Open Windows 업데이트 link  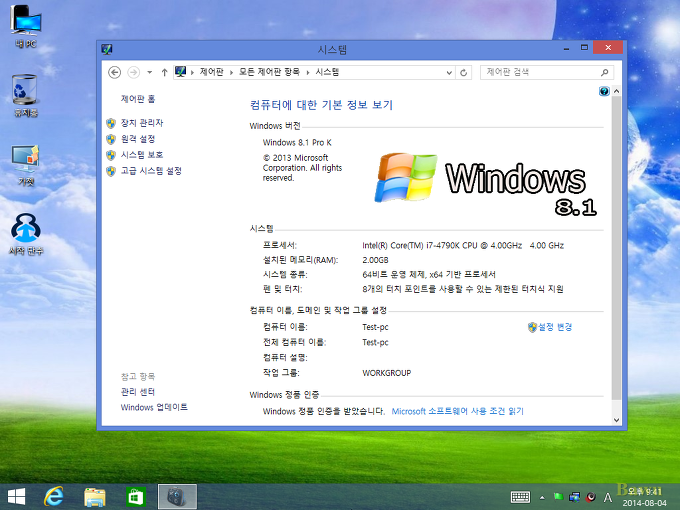[154, 407]
